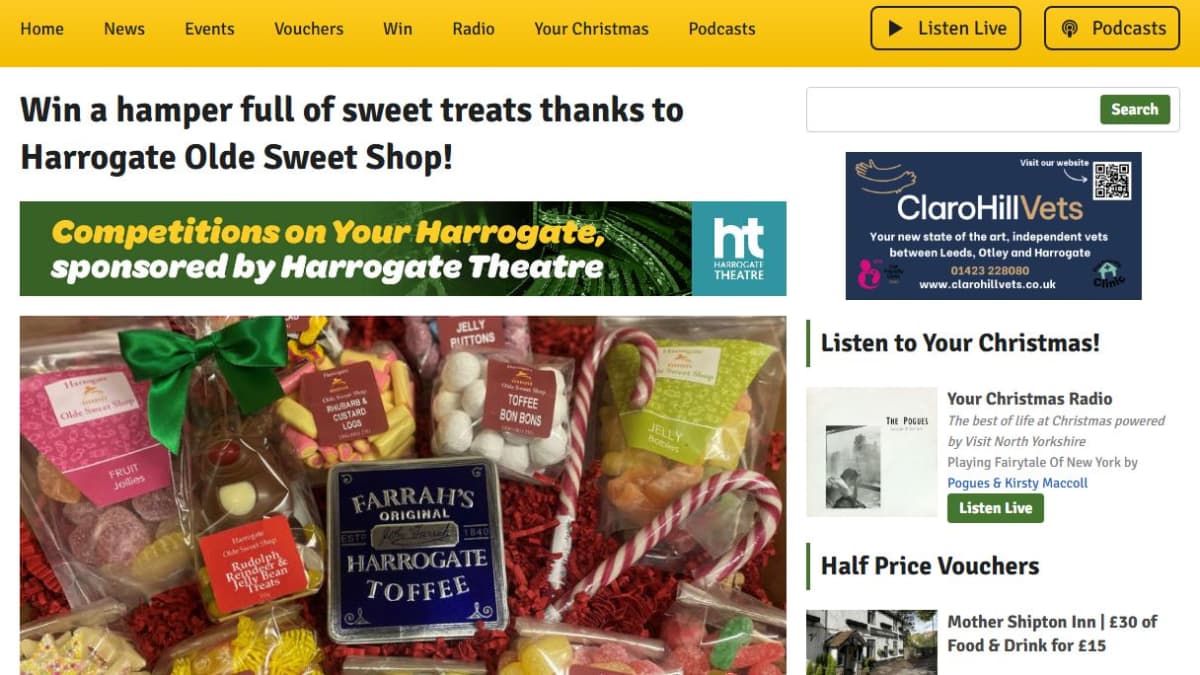Open Your Christmas from the navigation

pos(591,28)
